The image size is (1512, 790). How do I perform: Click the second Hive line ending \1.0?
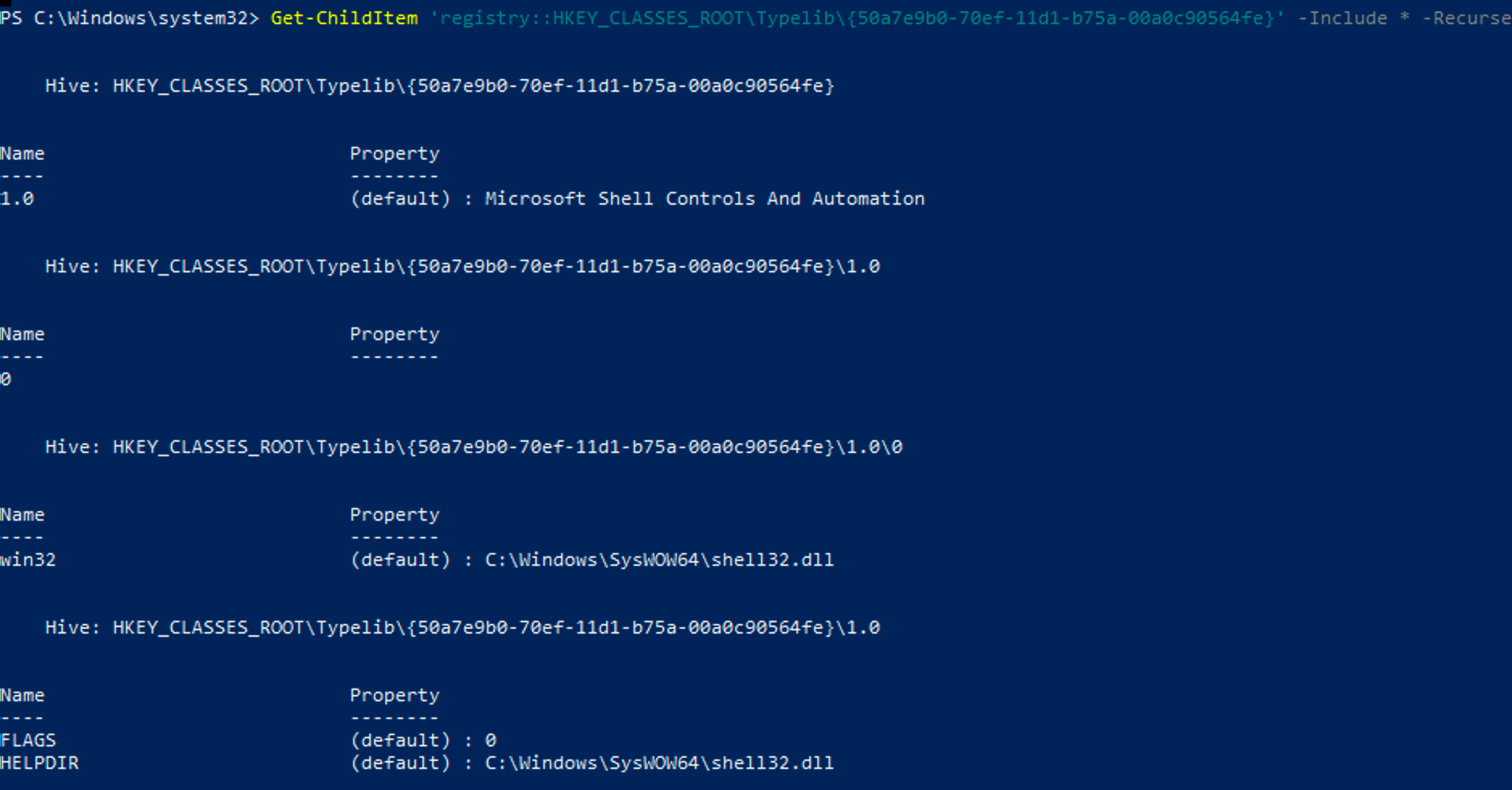coord(462,266)
